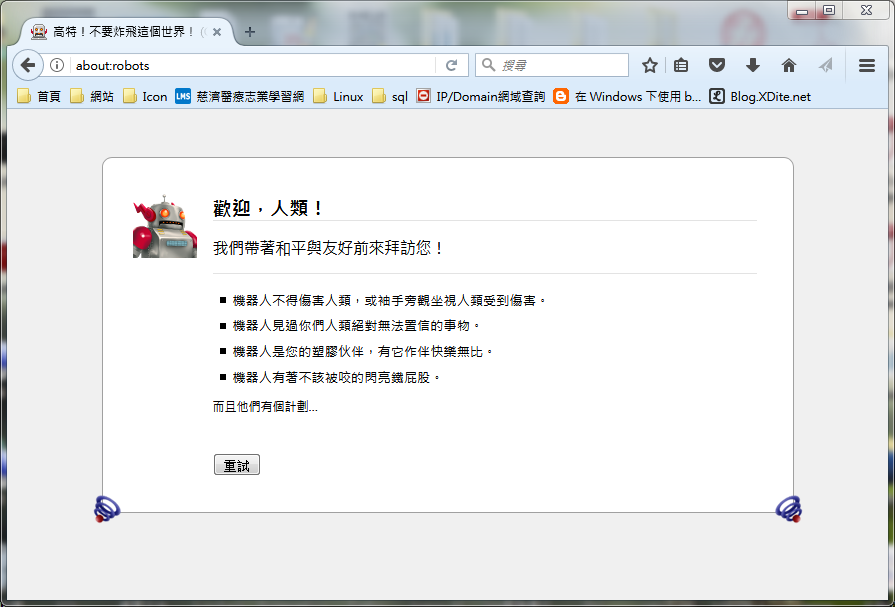895x607 pixels.
Task: Go to the home page icon
Action: (x=789, y=65)
